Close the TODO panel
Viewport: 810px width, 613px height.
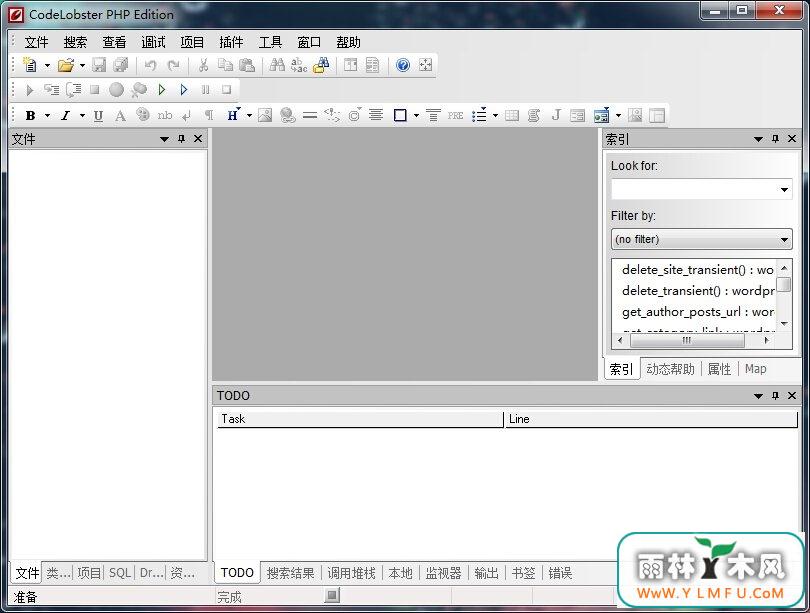click(791, 396)
